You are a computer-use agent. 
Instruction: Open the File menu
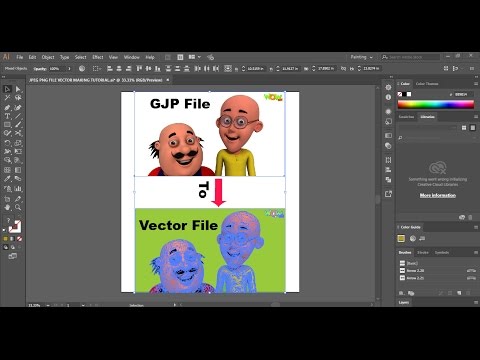tap(20, 57)
